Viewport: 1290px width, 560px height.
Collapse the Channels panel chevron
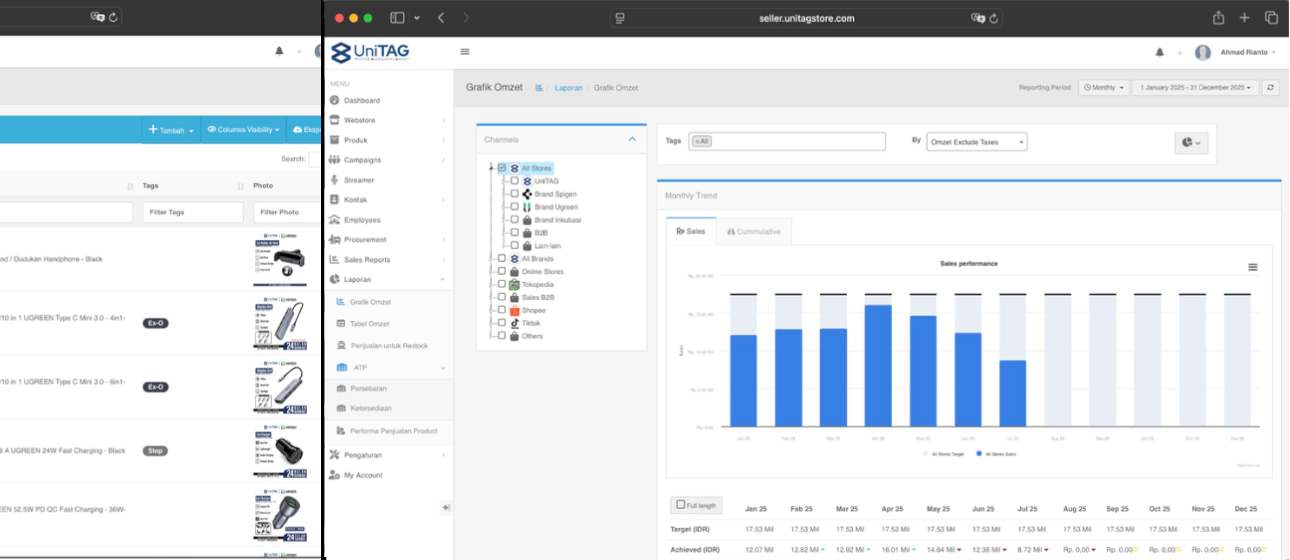632,140
